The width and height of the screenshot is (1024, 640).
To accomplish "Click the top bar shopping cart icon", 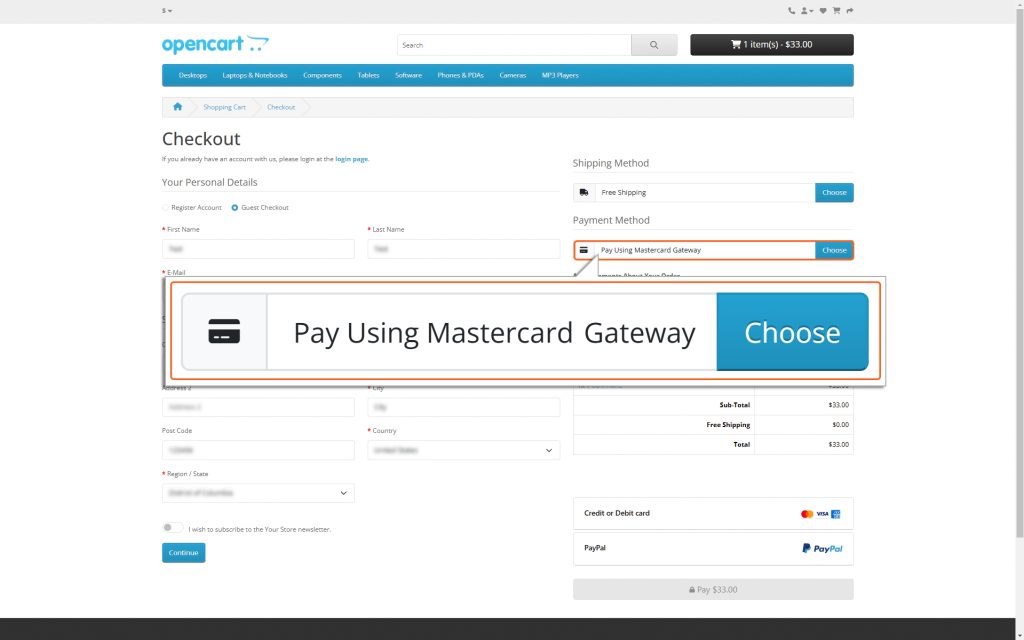I will click(836, 11).
